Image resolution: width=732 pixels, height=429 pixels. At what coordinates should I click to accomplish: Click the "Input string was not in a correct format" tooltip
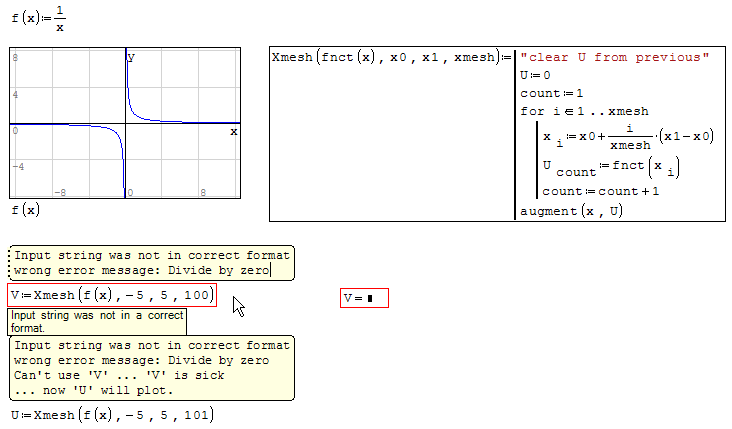tap(96, 321)
